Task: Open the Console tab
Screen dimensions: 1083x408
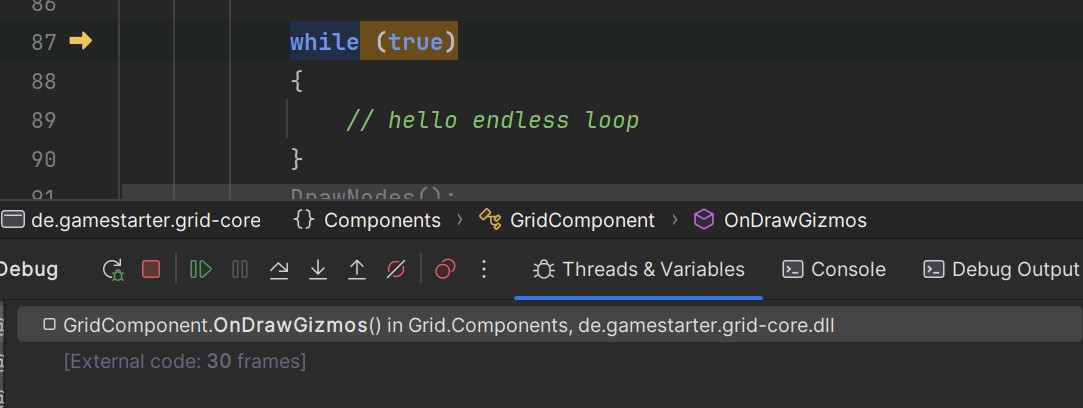Action: pyautogui.click(x=834, y=269)
